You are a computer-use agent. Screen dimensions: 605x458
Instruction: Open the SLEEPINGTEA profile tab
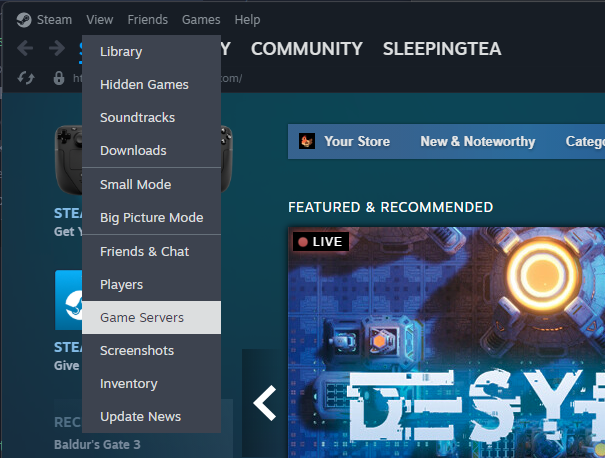click(x=442, y=49)
